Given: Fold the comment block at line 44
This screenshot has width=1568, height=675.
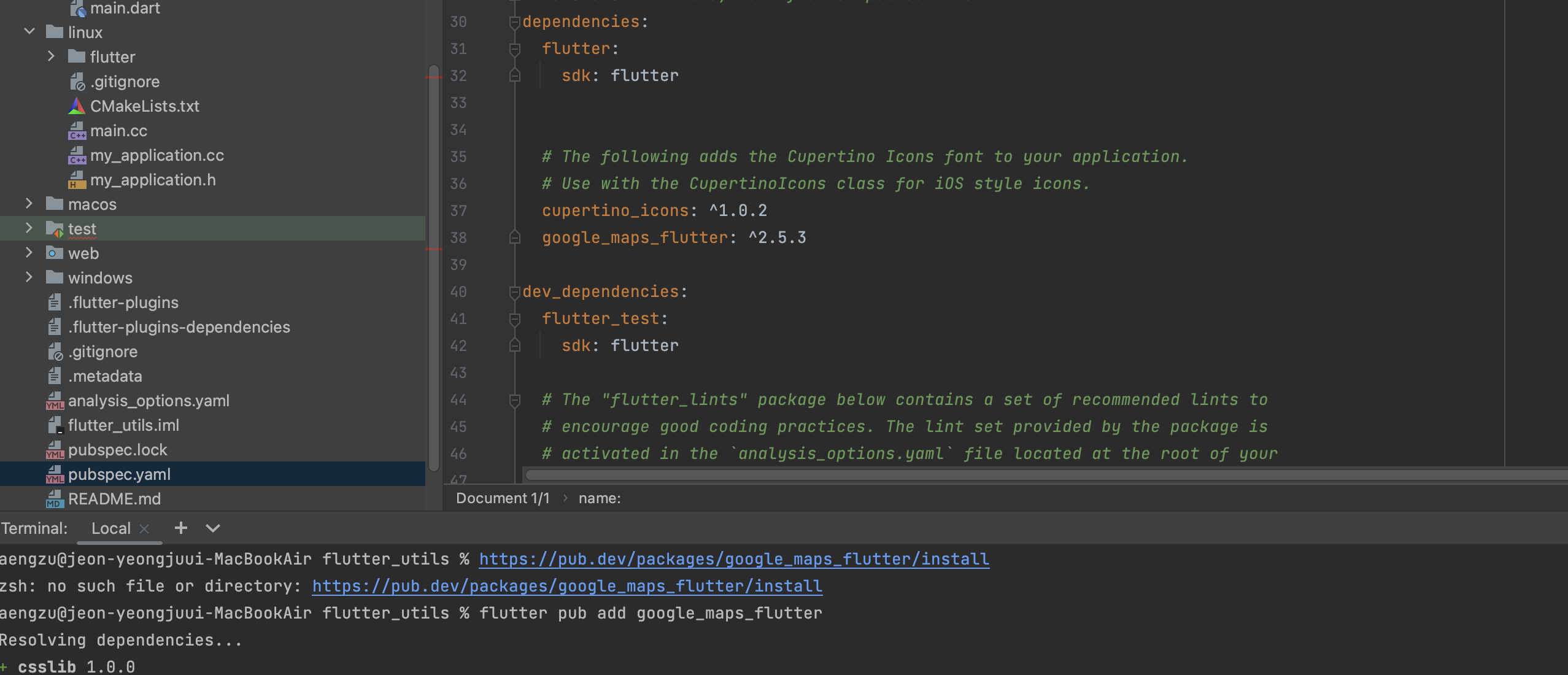Looking at the screenshot, I should point(515,400).
